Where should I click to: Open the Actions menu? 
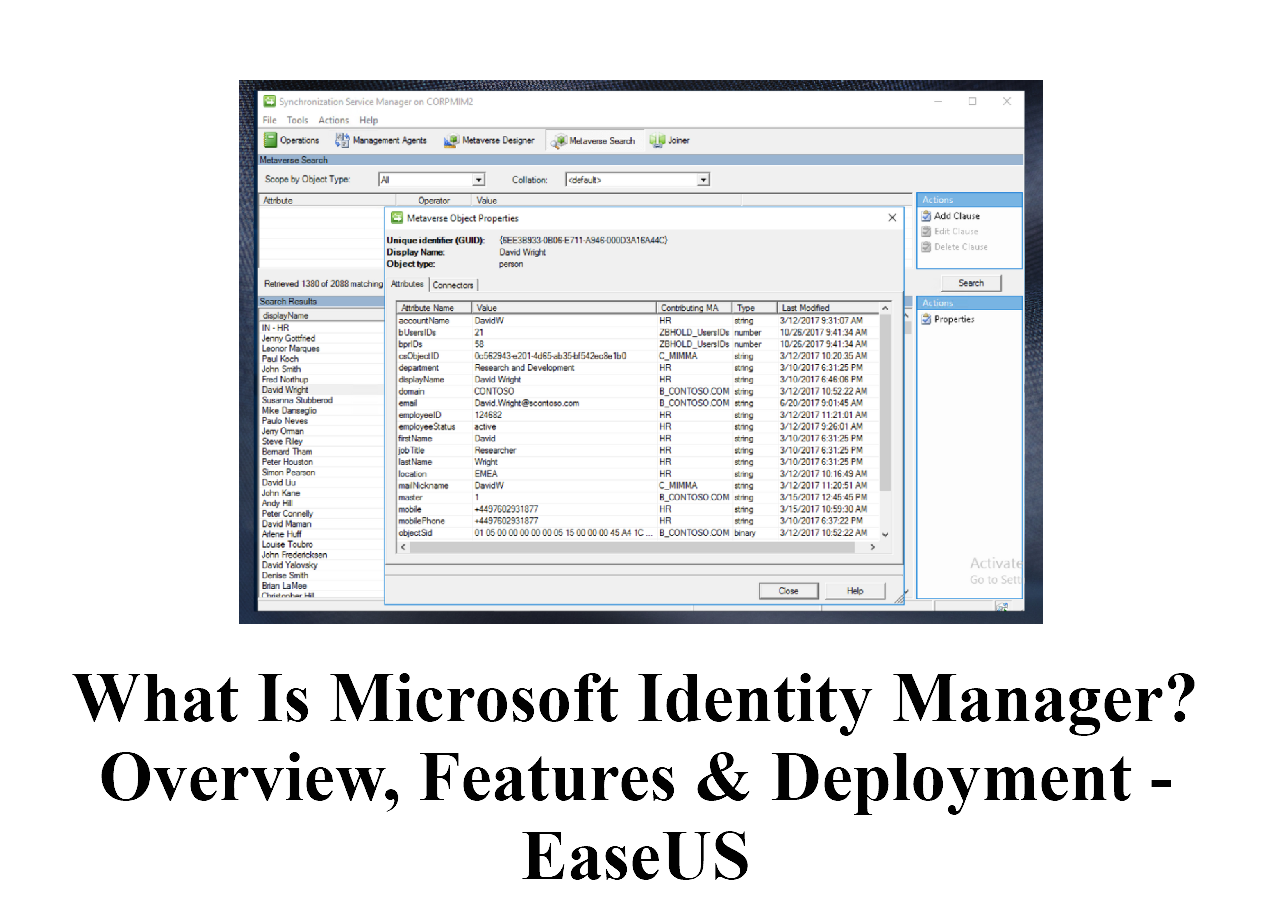334,120
